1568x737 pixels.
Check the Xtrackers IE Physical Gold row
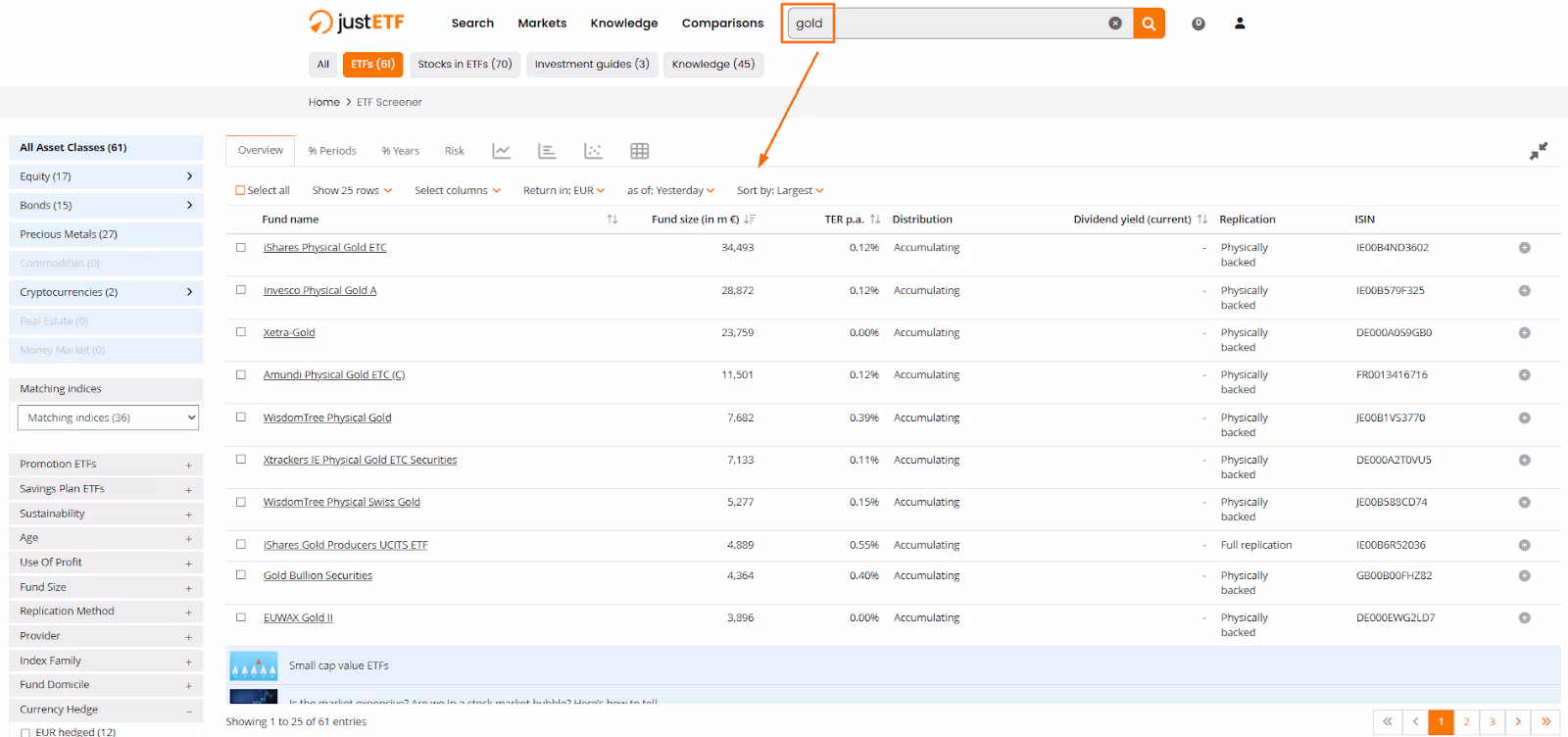[241, 460]
